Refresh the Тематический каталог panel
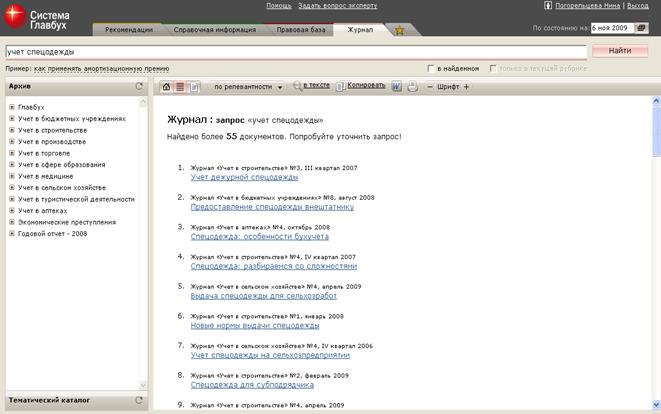This screenshot has width=661, height=414. tap(139, 400)
